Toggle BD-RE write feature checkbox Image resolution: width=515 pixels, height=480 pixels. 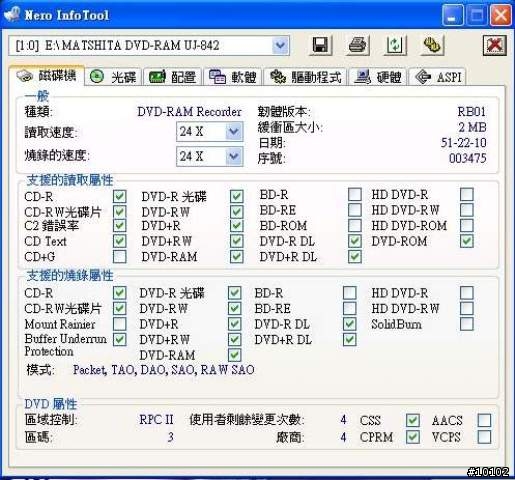350,308
